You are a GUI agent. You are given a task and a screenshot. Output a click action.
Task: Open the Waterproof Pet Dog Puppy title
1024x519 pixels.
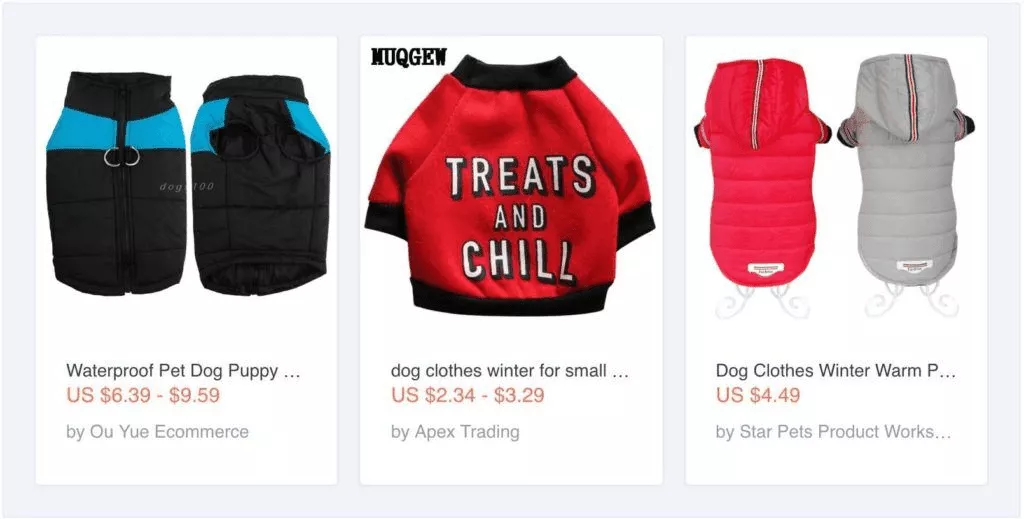[183, 371]
